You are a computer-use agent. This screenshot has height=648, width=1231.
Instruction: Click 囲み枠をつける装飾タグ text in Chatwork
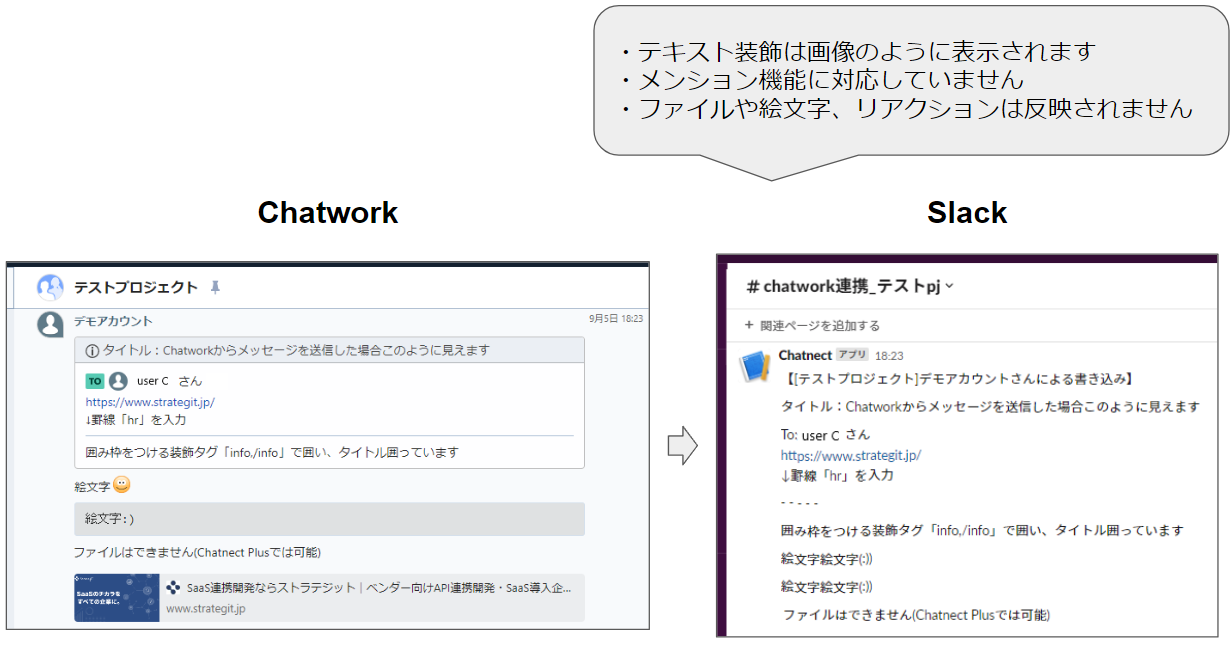pos(272,453)
